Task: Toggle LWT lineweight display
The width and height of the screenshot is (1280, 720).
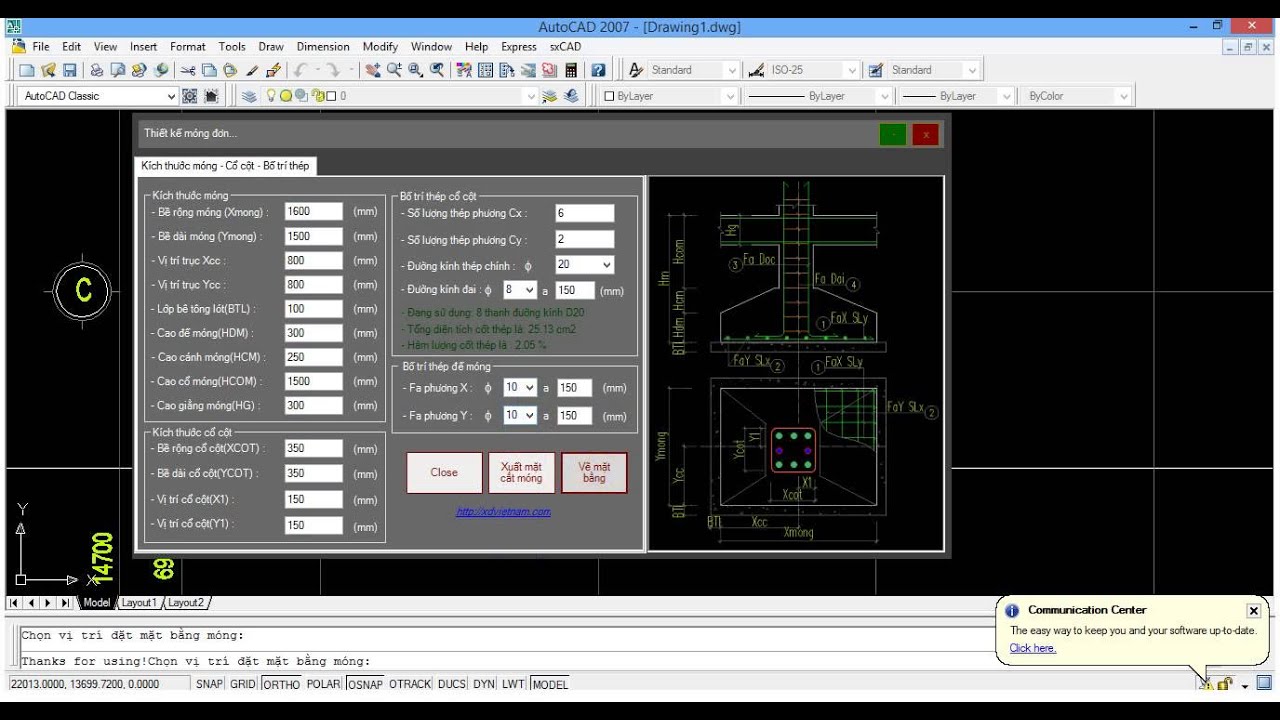Action: (513, 684)
